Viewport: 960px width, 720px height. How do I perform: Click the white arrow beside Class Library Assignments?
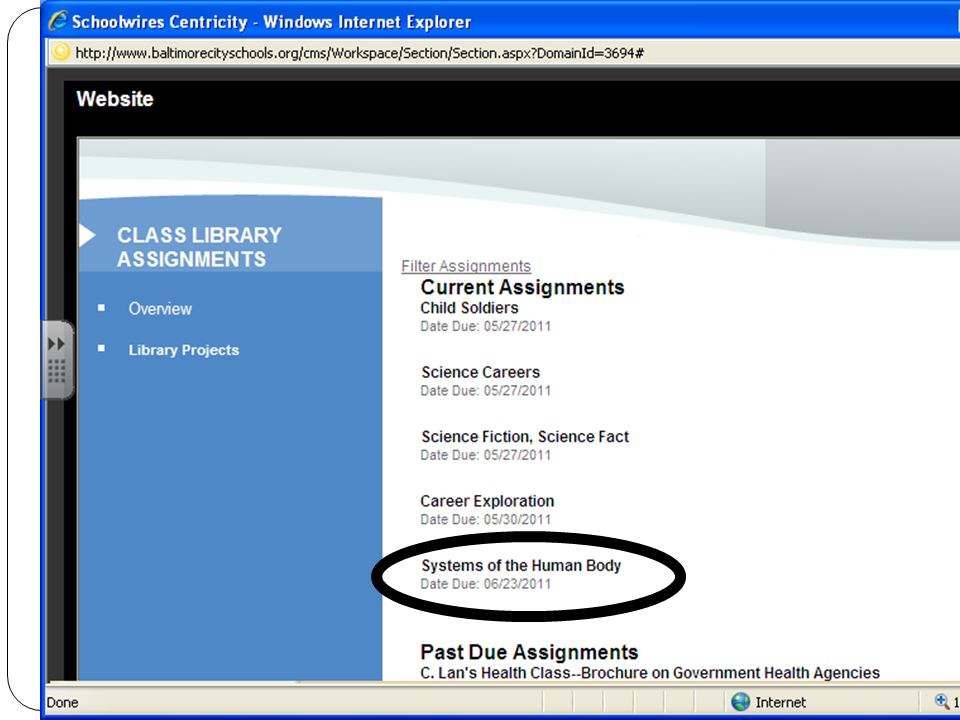click(88, 236)
